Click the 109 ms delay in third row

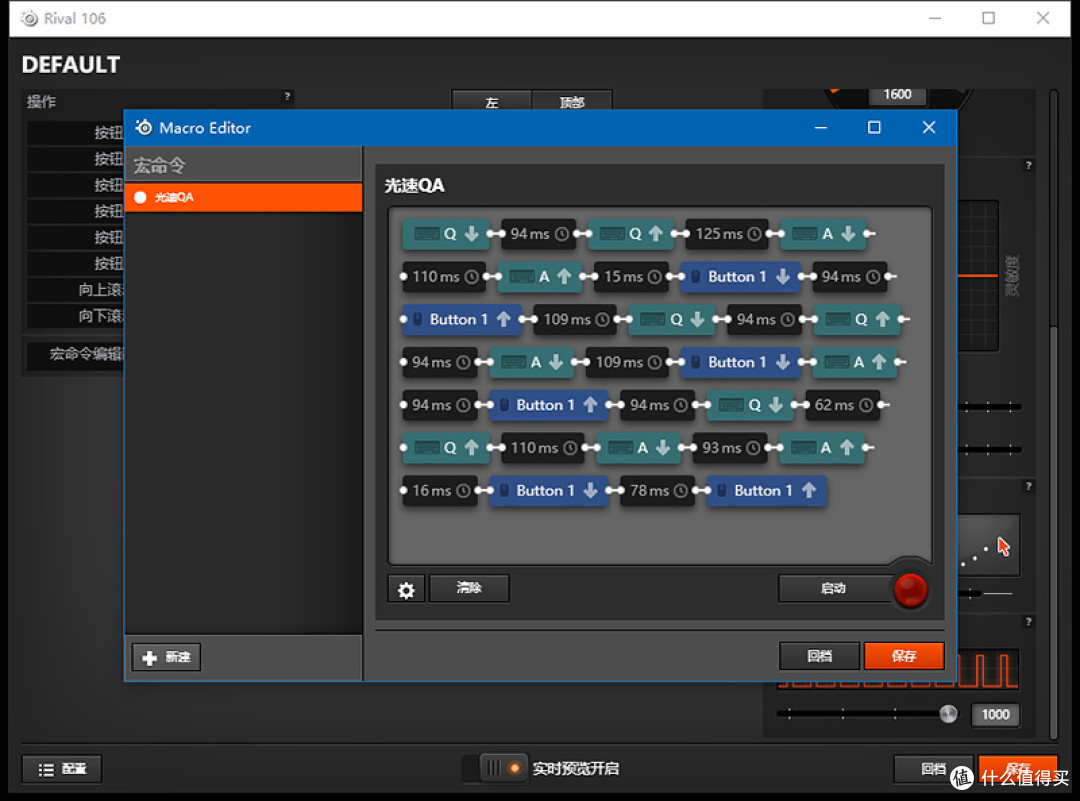[575, 319]
